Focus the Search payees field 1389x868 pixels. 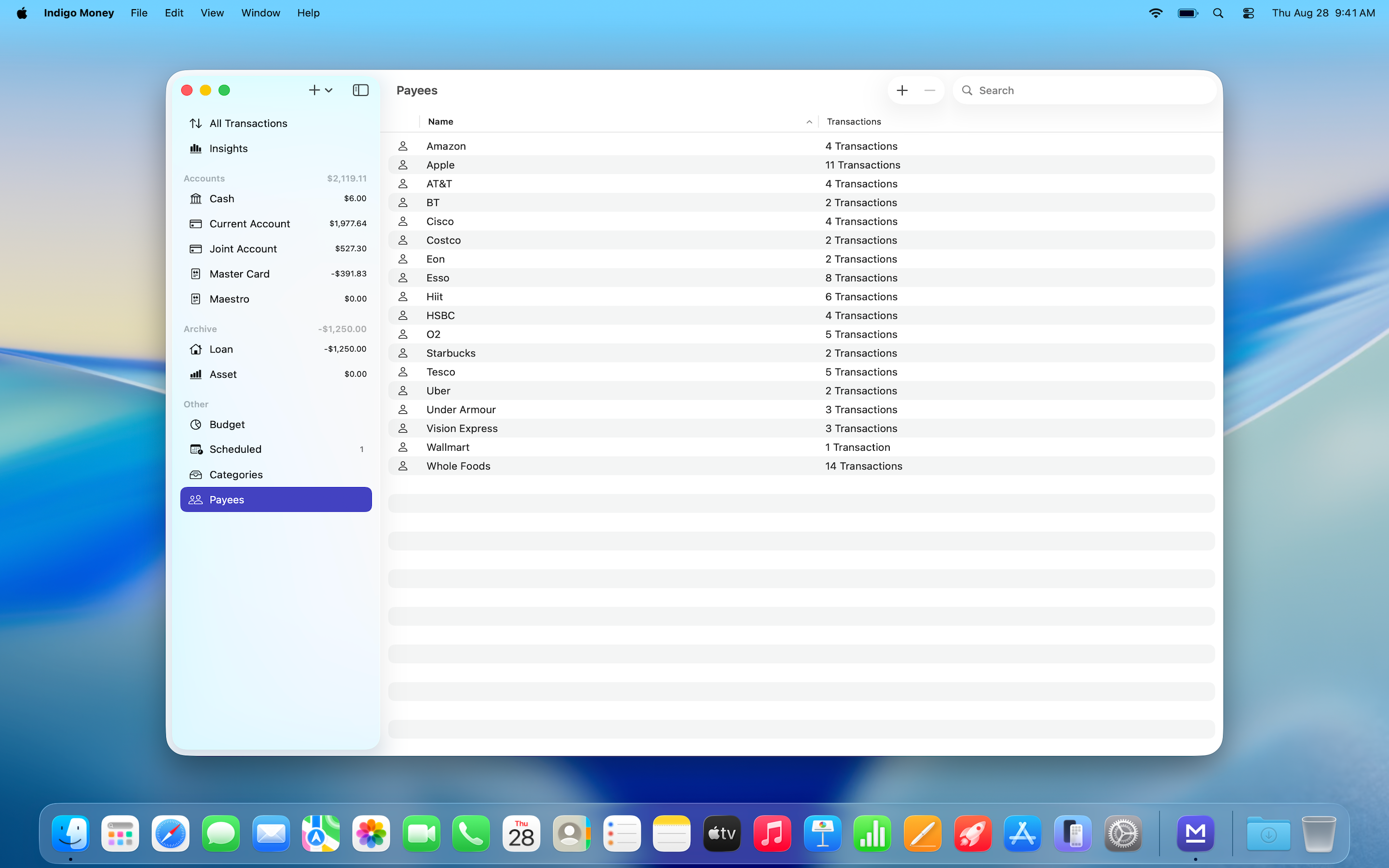1084,90
